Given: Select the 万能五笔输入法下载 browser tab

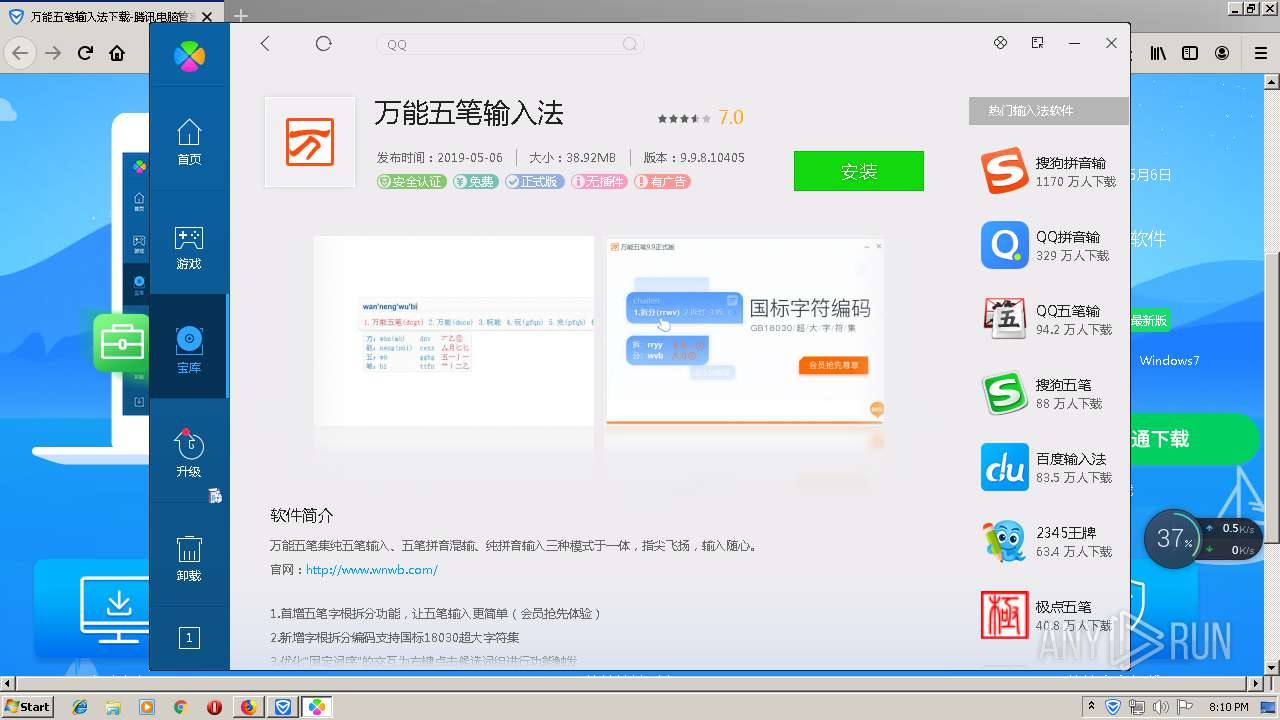Looking at the screenshot, I should 112,16.
